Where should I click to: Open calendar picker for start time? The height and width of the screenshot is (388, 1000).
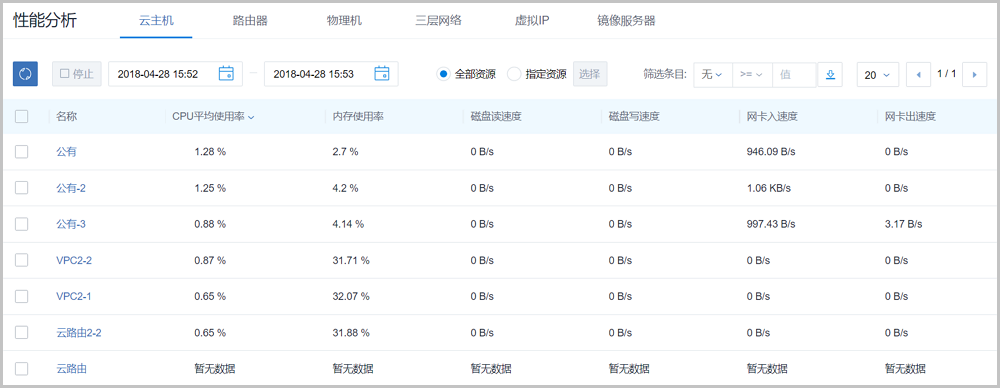pos(226,73)
